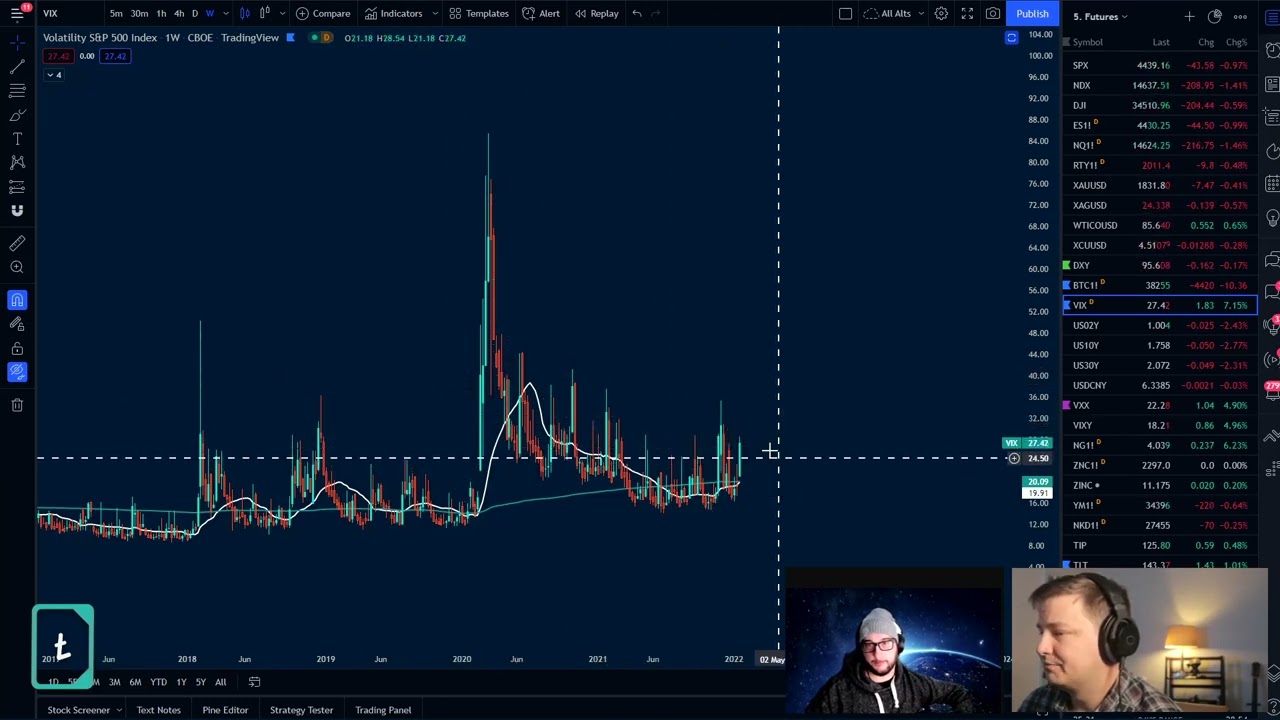Select VXX row in the watchlist
This screenshot has height=720, width=1280.
(x=1160, y=405)
